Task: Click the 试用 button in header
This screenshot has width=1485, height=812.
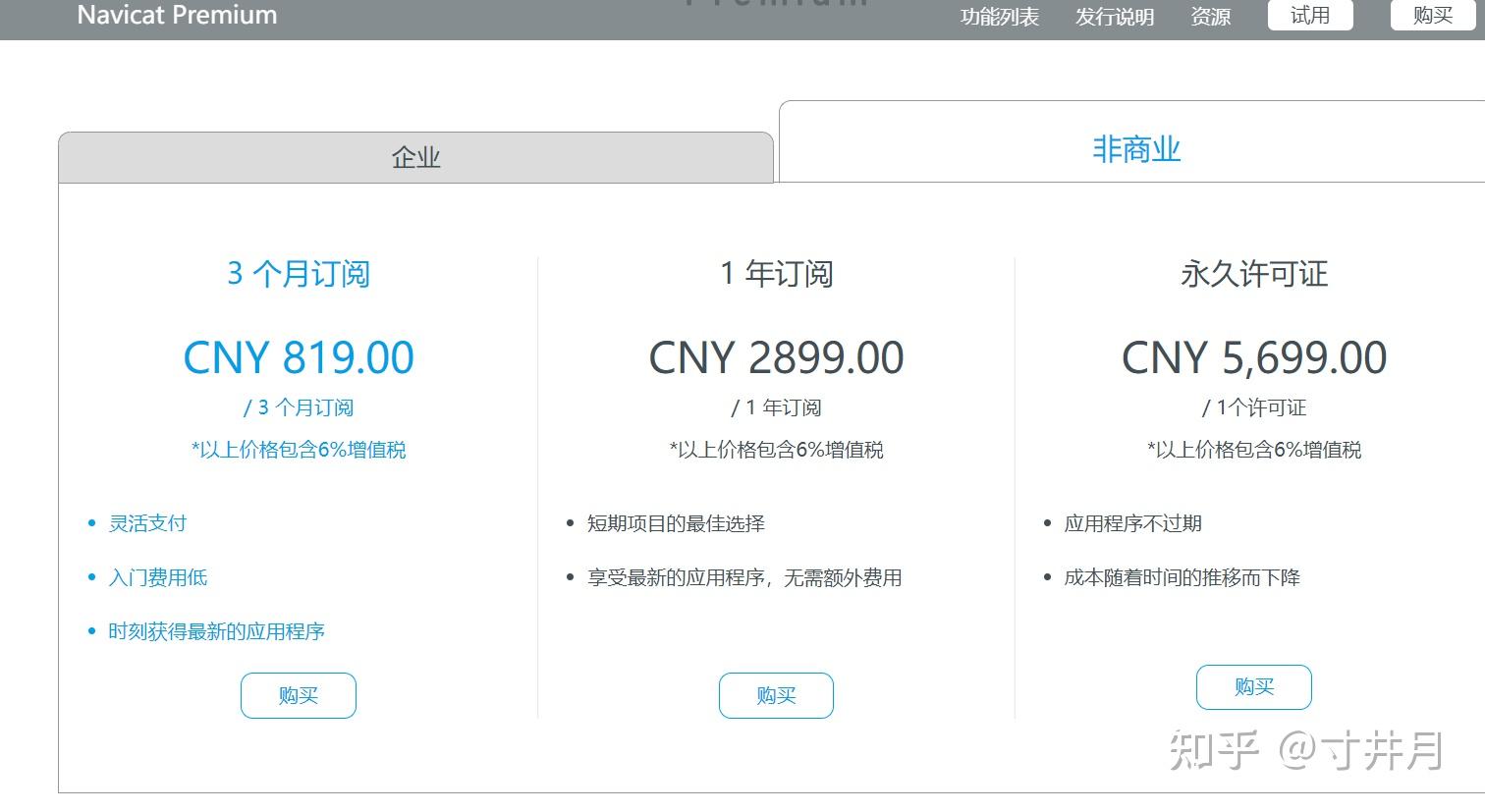Action: pos(1310,15)
